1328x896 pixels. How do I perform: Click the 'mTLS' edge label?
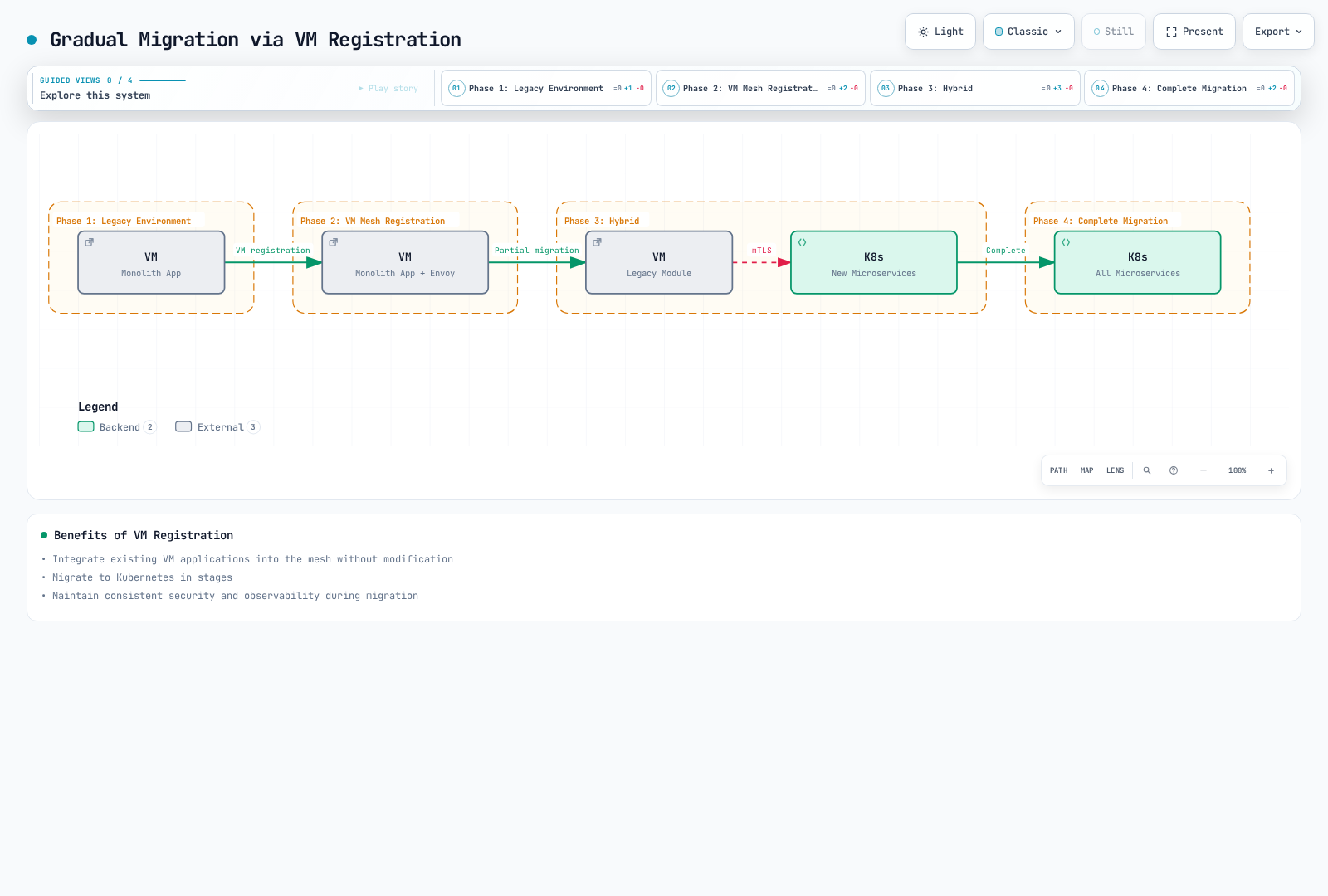tap(762, 251)
